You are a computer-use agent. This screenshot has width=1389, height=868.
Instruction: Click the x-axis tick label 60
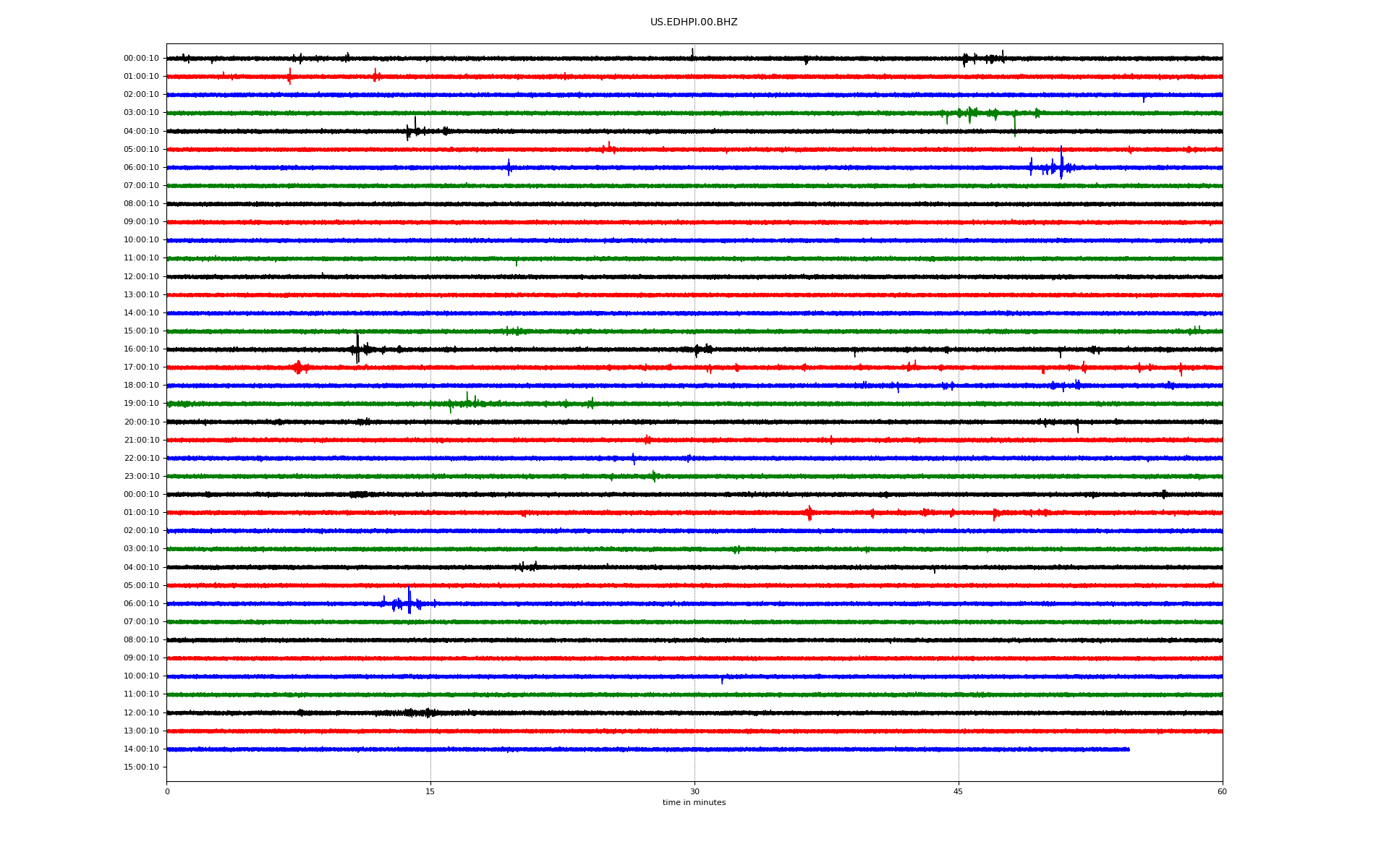click(1222, 792)
